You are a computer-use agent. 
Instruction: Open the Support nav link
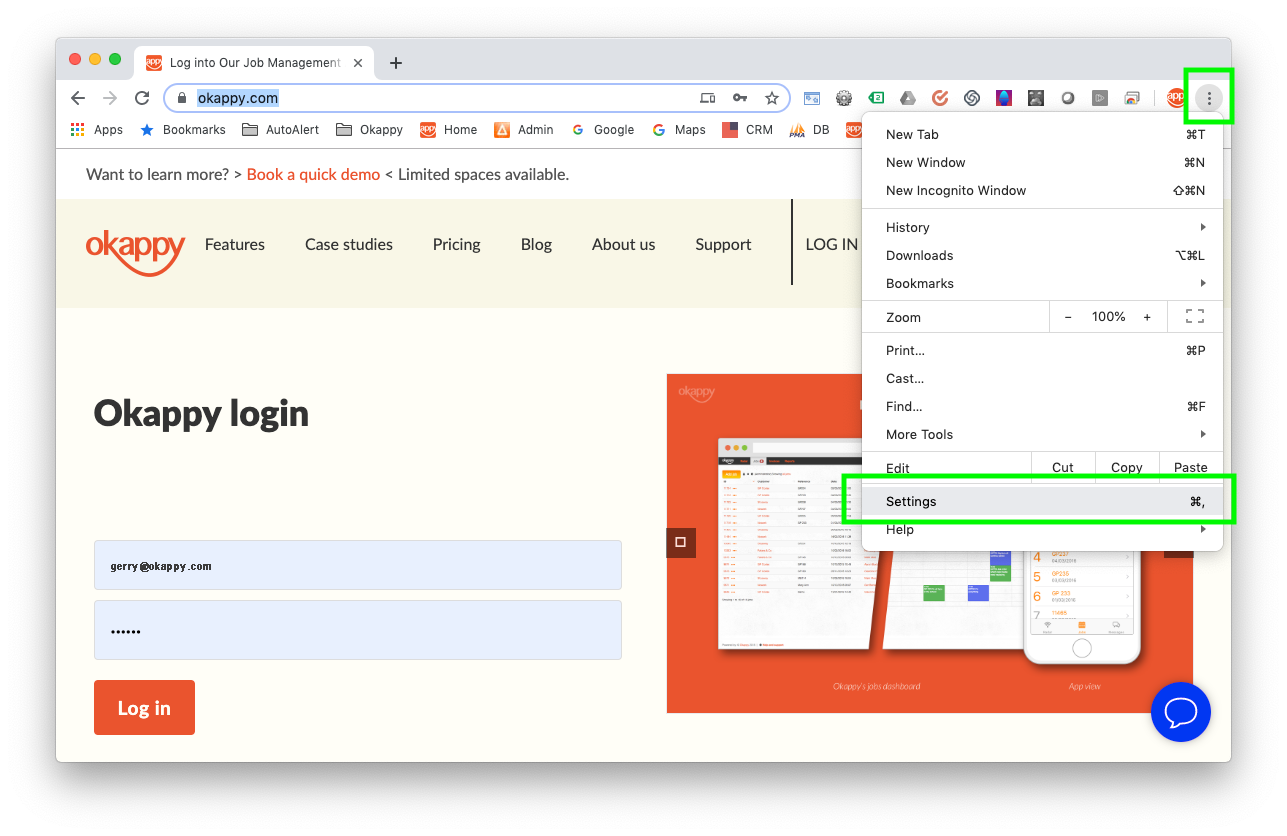click(x=723, y=244)
